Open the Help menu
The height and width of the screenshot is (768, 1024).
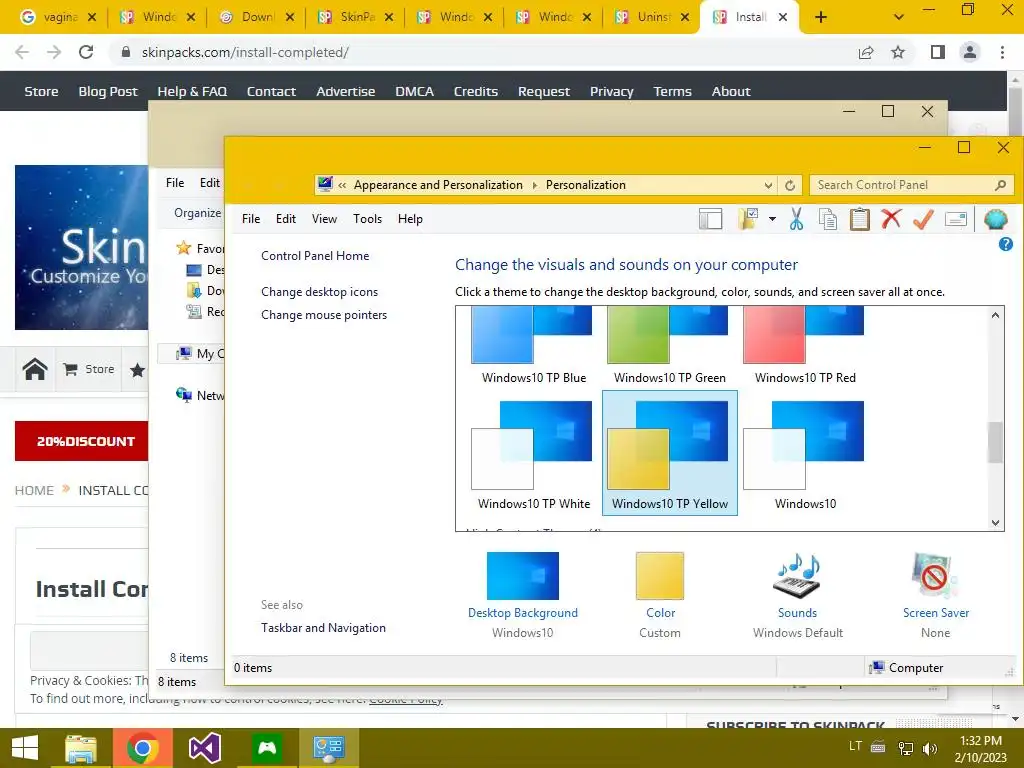410,219
